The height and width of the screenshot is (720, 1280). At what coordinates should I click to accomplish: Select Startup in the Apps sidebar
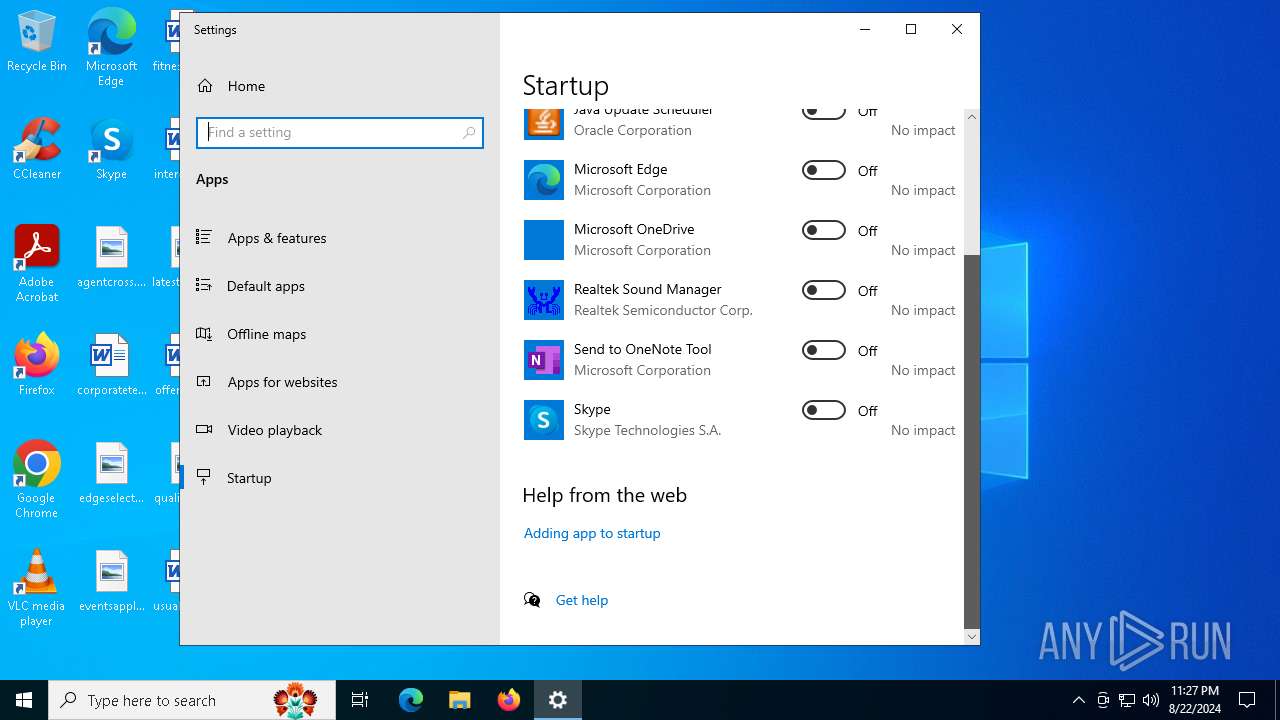click(340, 478)
